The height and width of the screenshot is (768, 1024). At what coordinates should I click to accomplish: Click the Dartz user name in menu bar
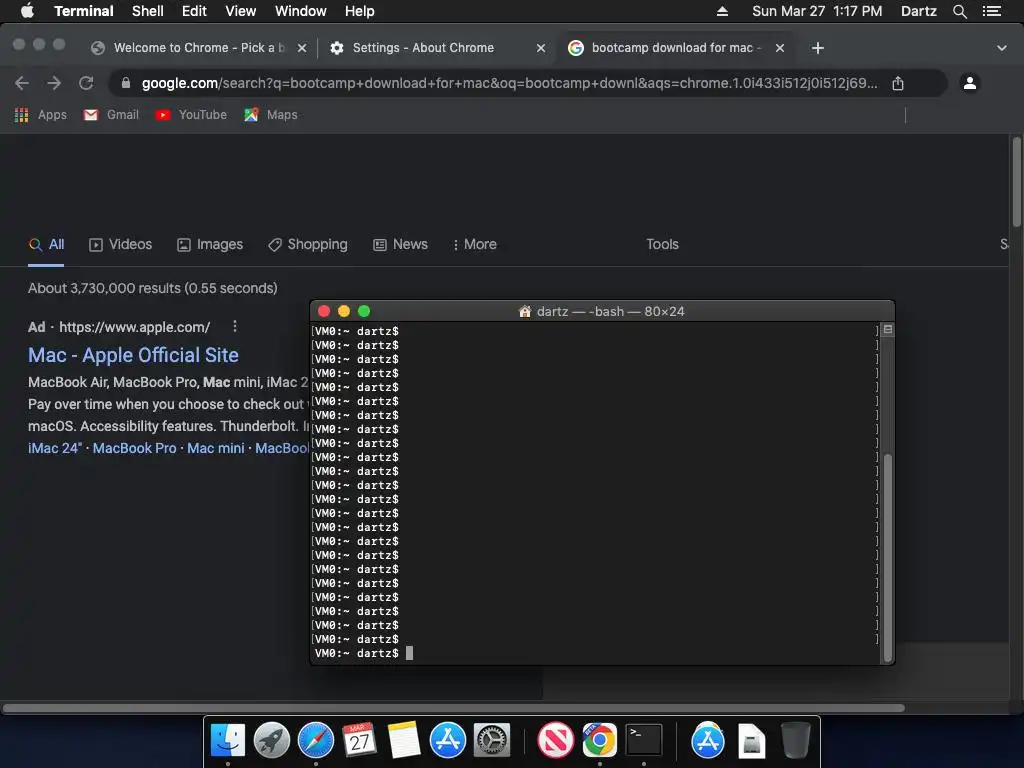tap(918, 11)
